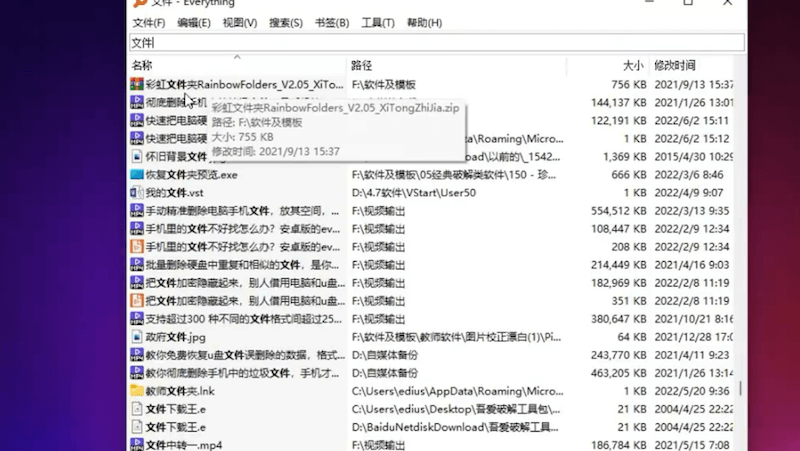Click the 政府文件.jpg image icon

pyautogui.click(x=137, y=337)
